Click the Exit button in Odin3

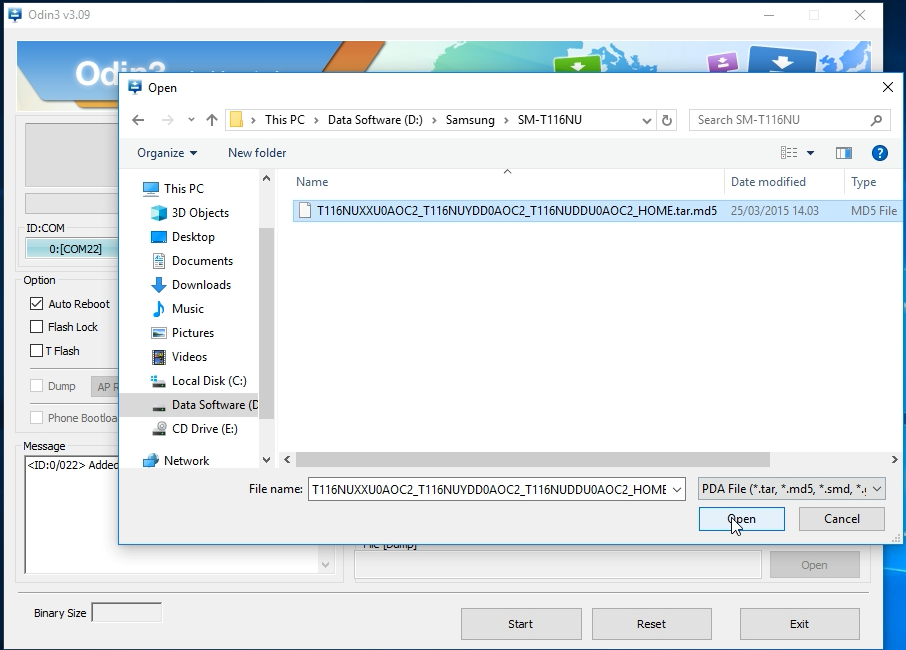(x=799, y=624)
